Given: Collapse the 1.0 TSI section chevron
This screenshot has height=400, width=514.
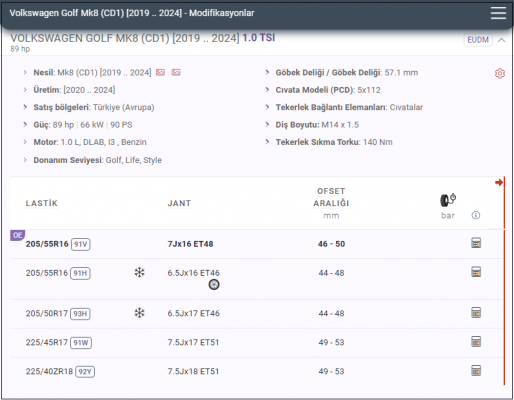Looking at the screenshot, I should click(501, 40).
